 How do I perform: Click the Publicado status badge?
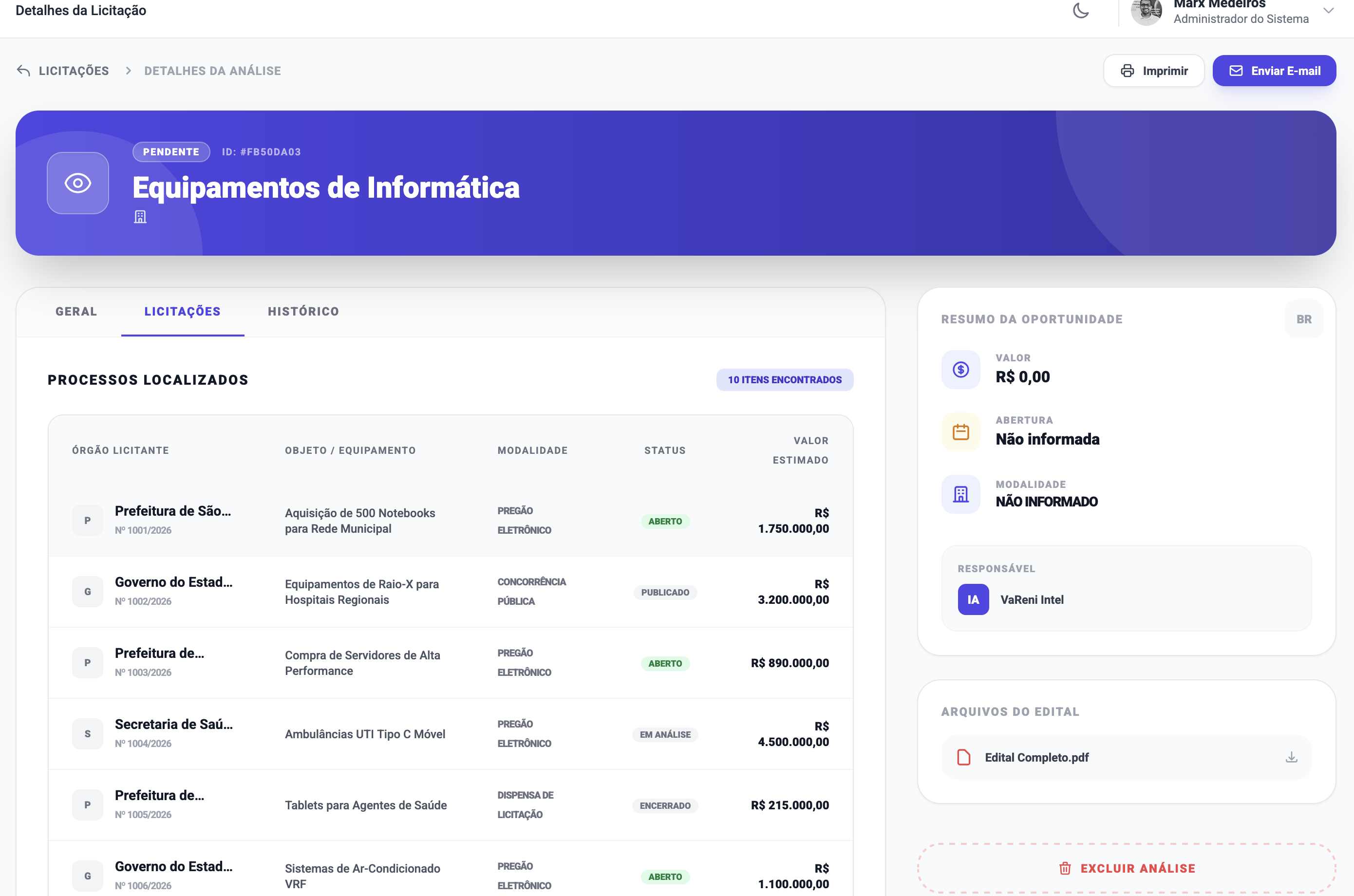click(665, 593)
